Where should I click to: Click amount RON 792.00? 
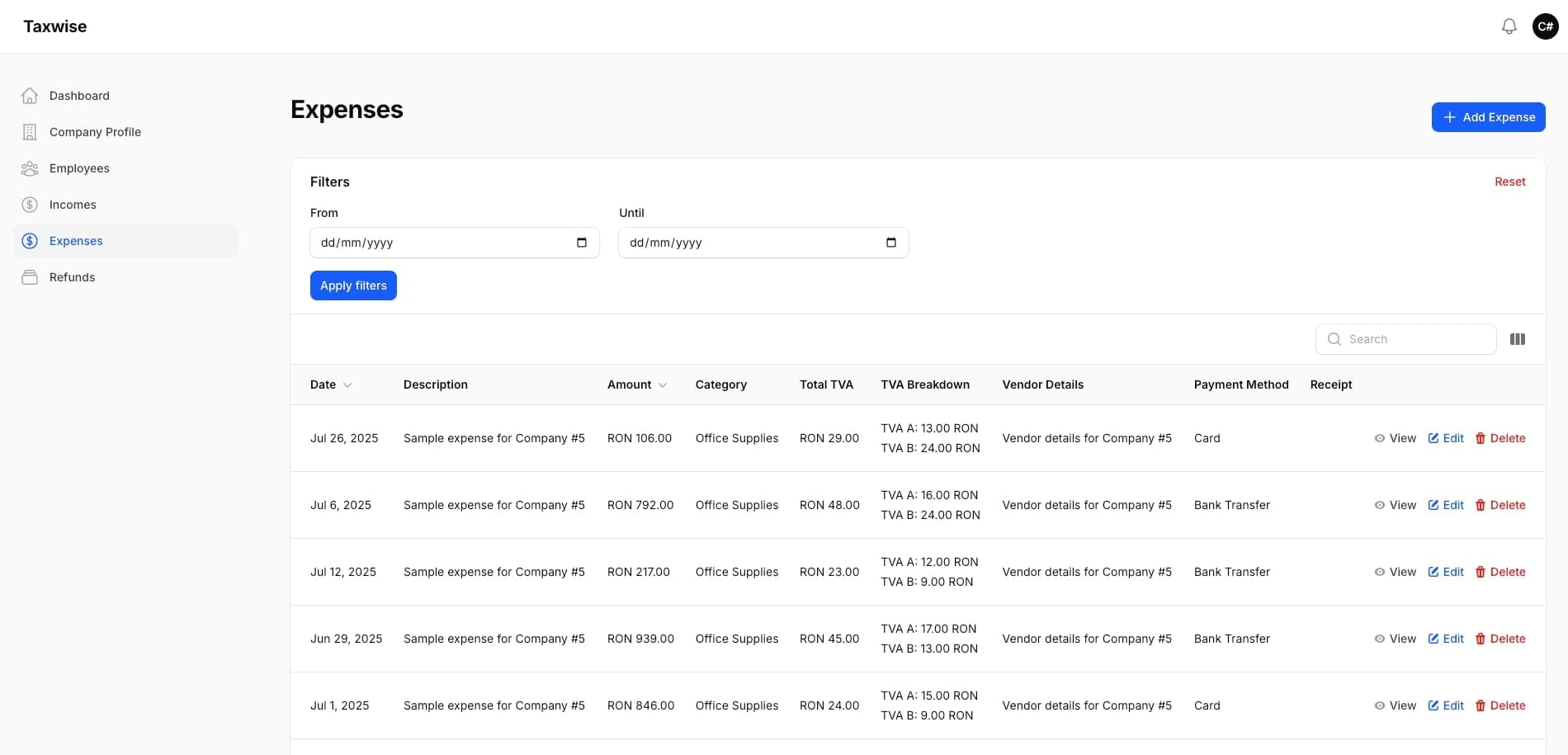pyautogui.click(x=640, y=505)
